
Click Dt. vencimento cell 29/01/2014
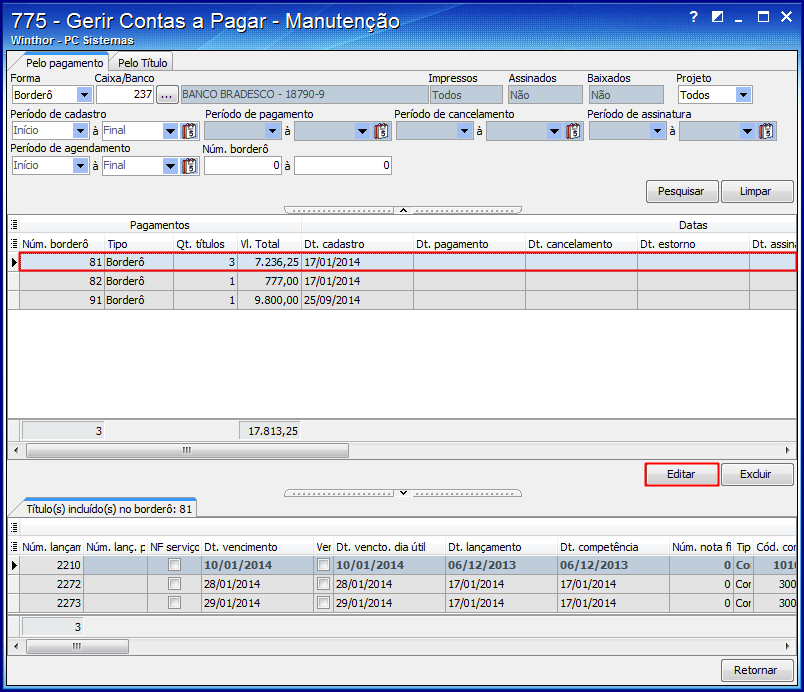pos(257,603)
